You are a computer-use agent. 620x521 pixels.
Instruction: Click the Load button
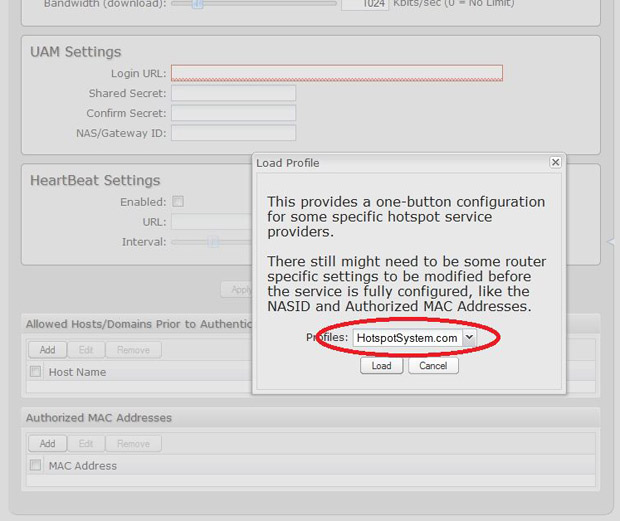pos(381,366)
